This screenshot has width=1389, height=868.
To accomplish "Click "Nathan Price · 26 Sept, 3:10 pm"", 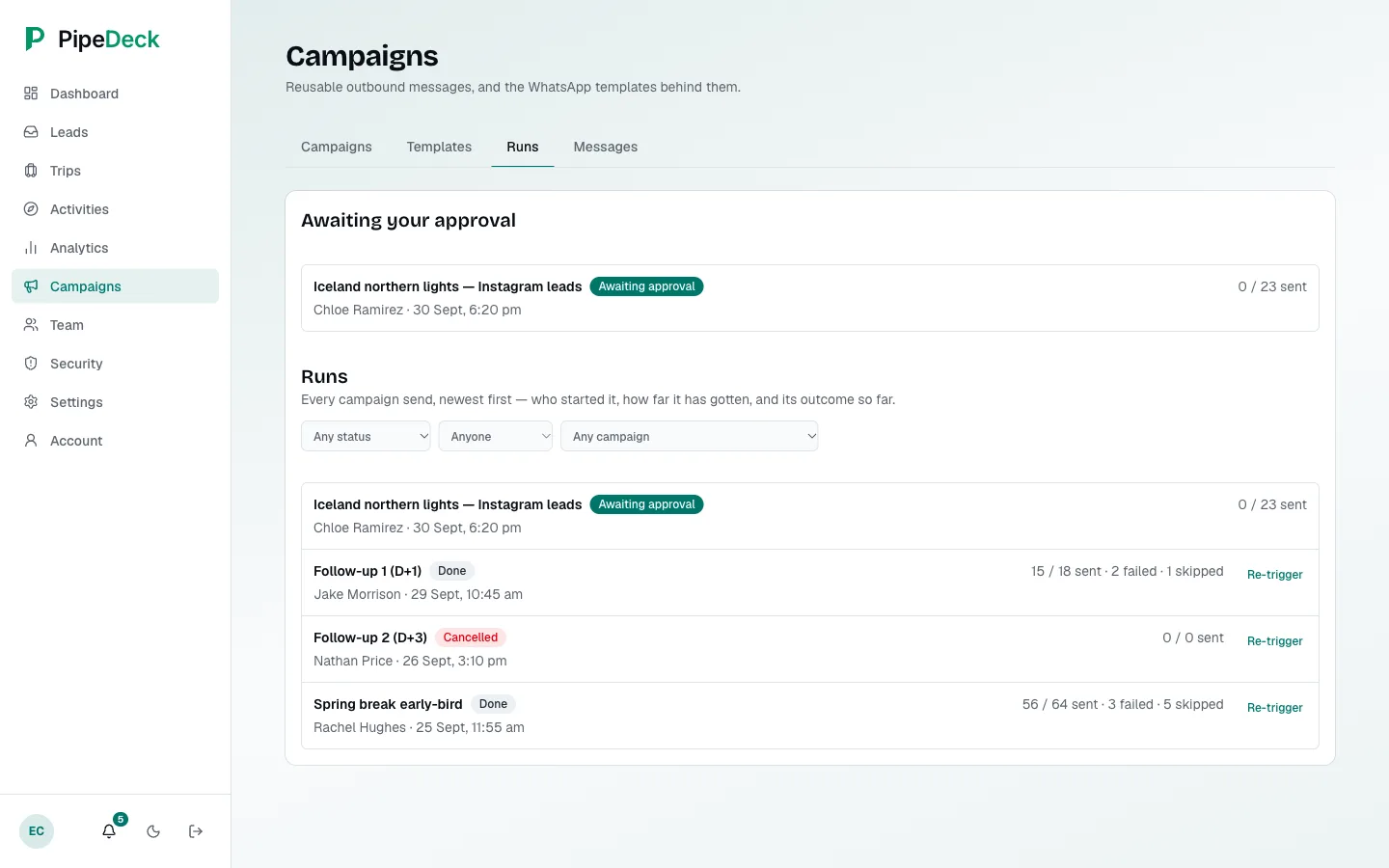I will (x=410, y=661).
